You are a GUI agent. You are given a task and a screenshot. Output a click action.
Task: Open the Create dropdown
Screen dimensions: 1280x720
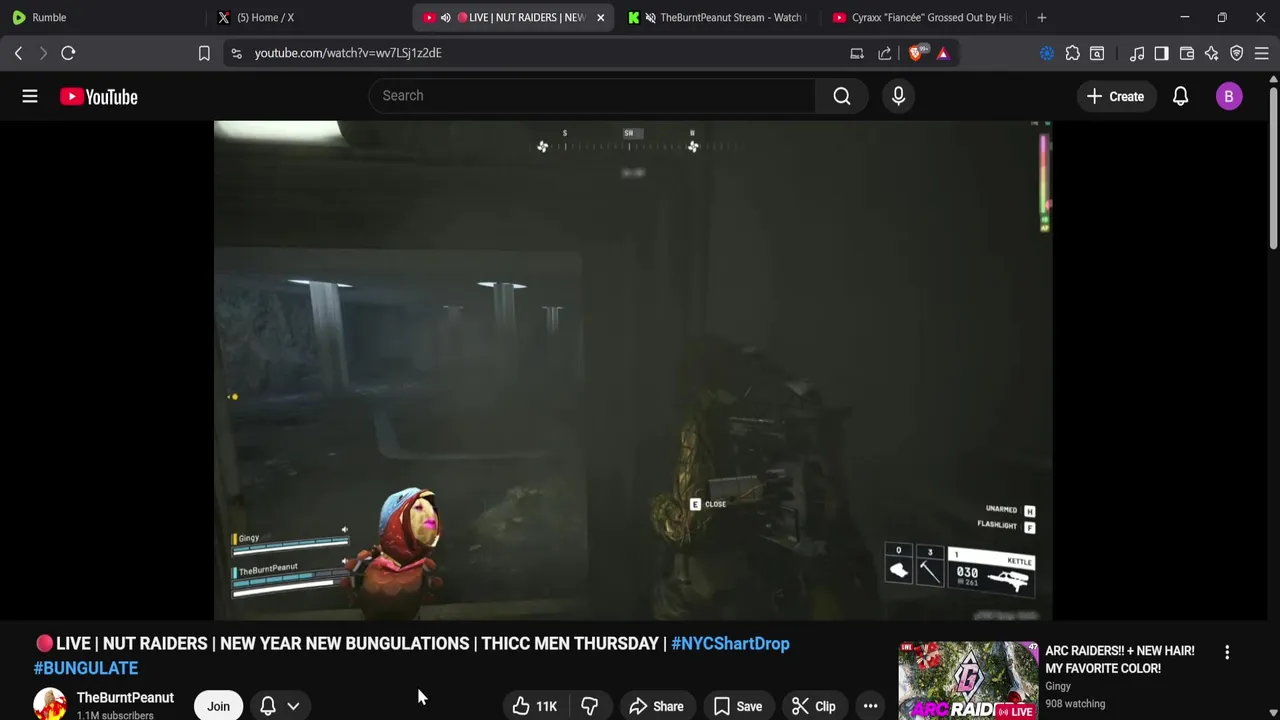pyautogui.click(x=1115, y=96)
